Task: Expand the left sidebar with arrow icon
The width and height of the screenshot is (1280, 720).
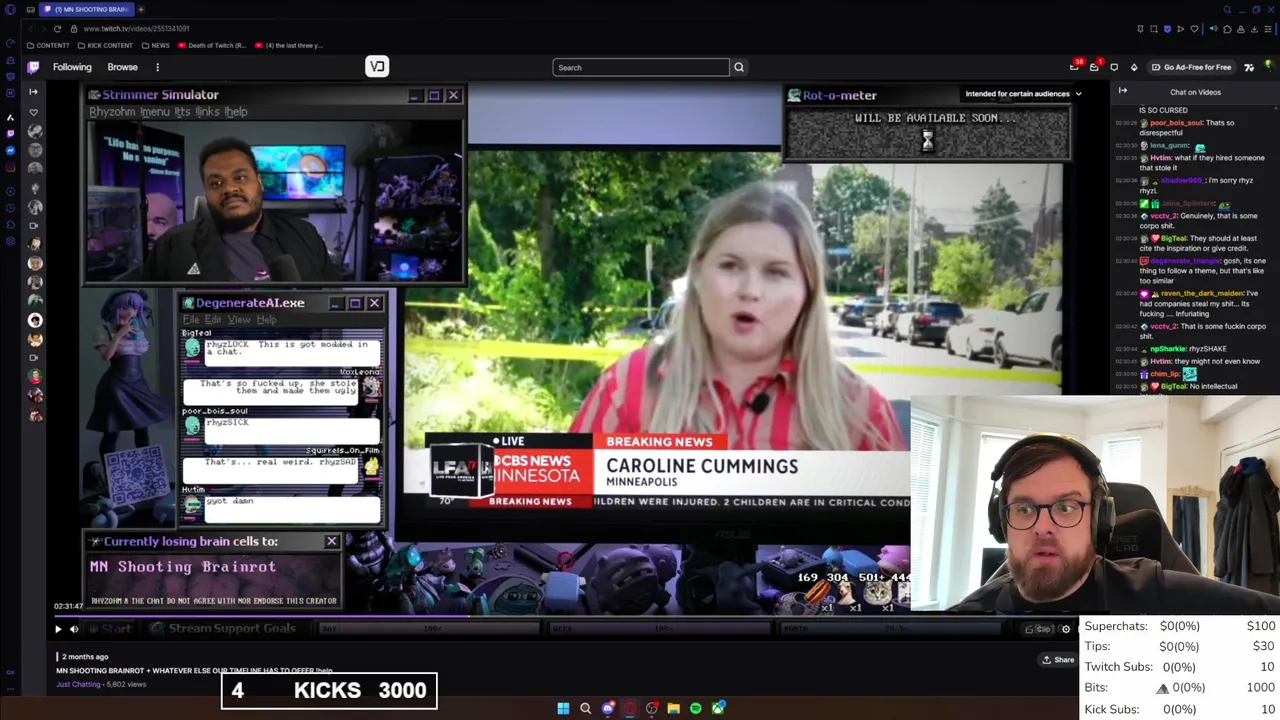Action: [x=33, y=91]
